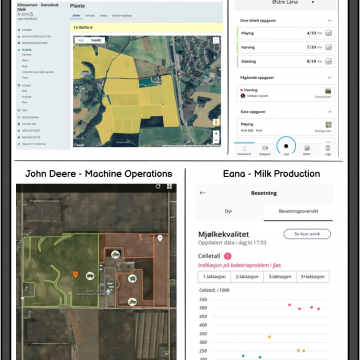Open the Besetningsoversikt tab
360x360 pixels.
[298, 211]
